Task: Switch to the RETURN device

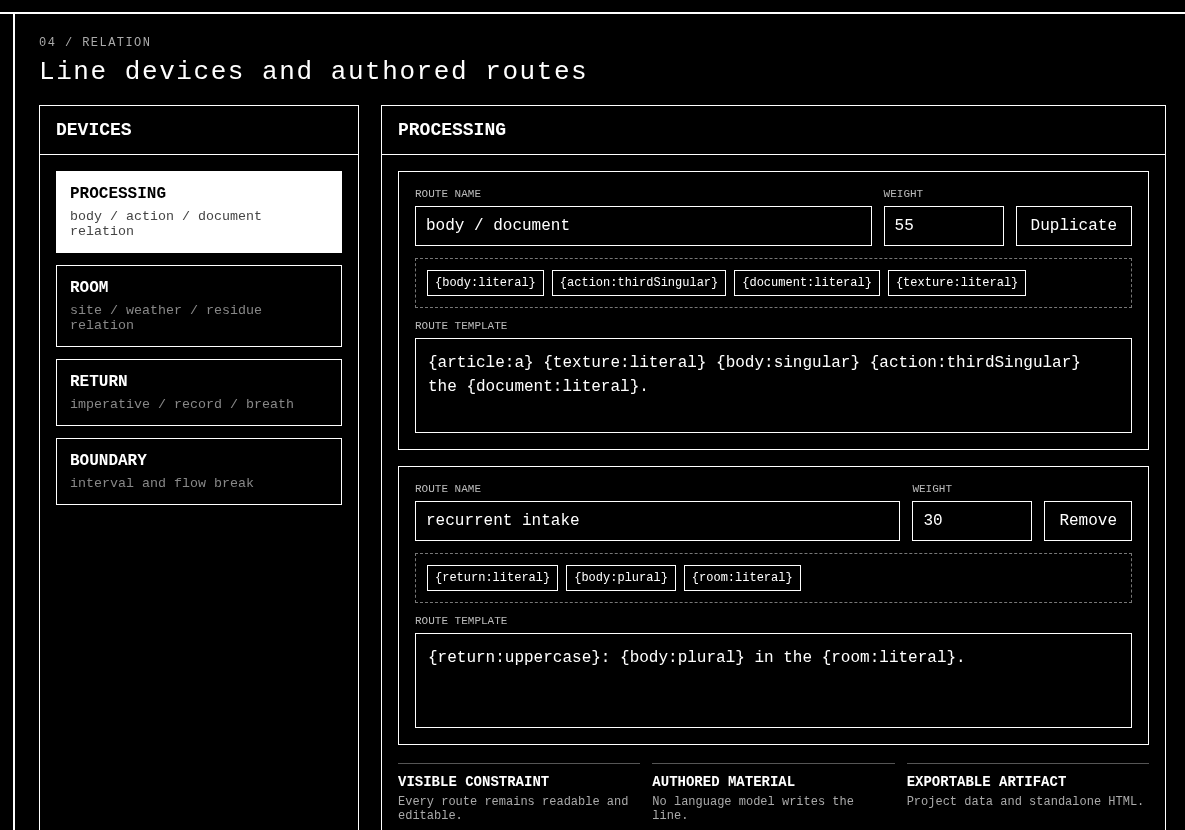Action: [199, 392]
